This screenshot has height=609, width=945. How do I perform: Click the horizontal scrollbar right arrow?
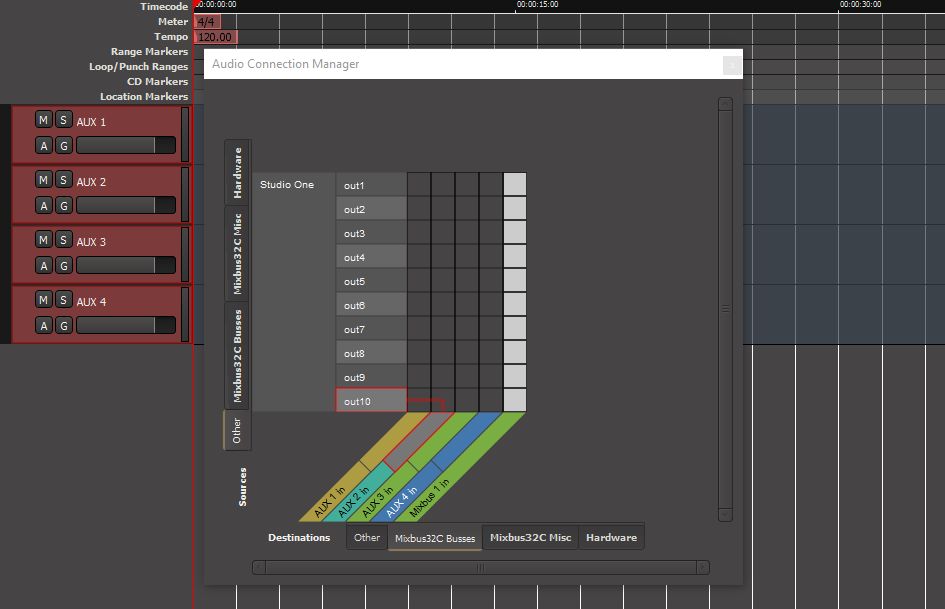(703, 567)
